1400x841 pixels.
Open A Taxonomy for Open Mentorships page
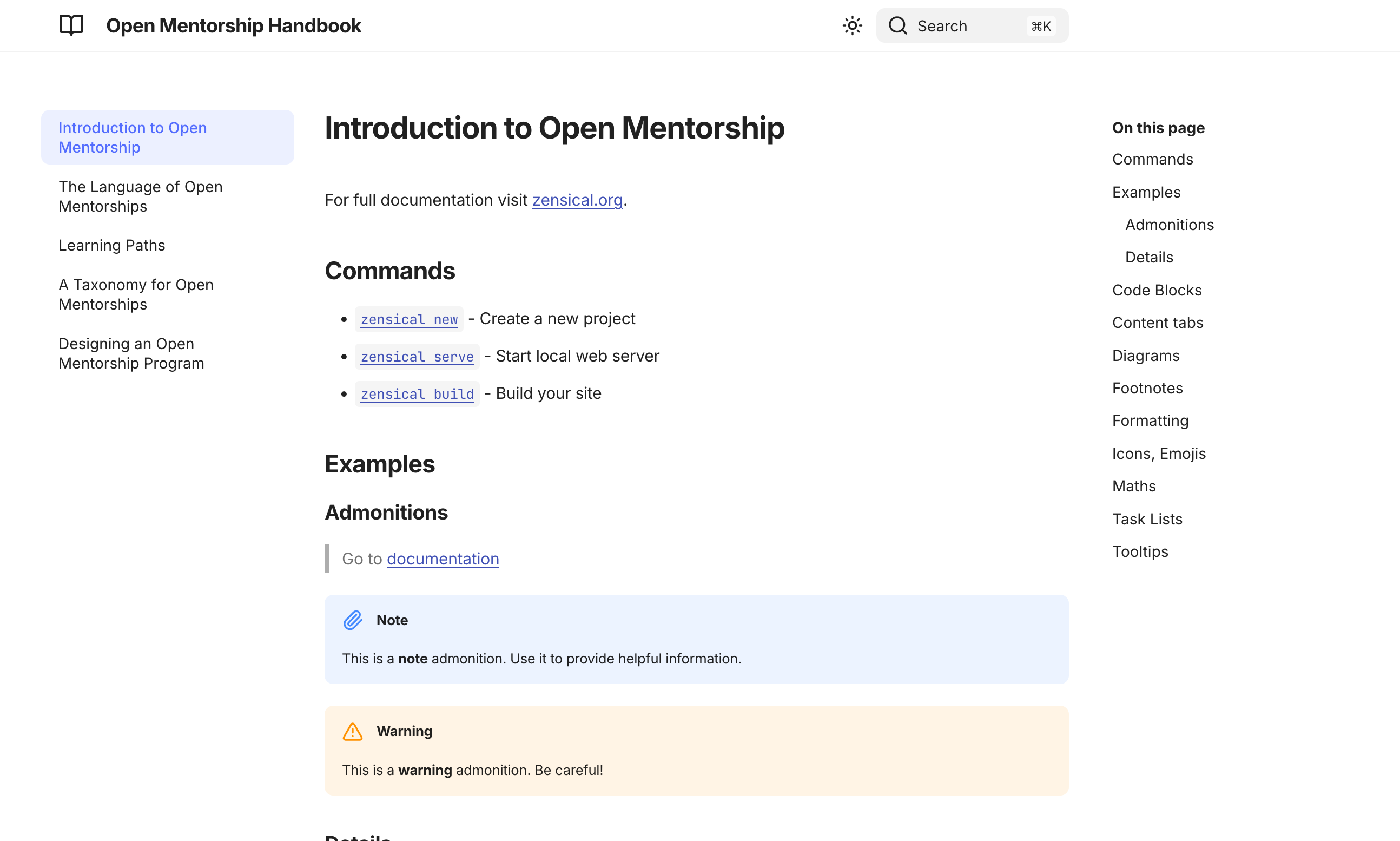click(x=136, y=294)
